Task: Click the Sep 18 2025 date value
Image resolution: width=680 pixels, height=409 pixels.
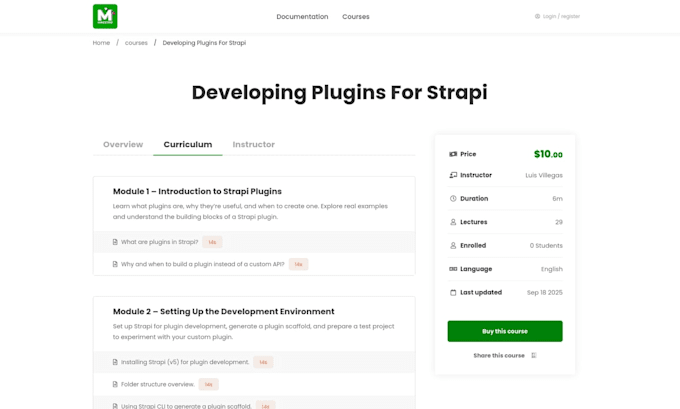Action: (545, 292)
